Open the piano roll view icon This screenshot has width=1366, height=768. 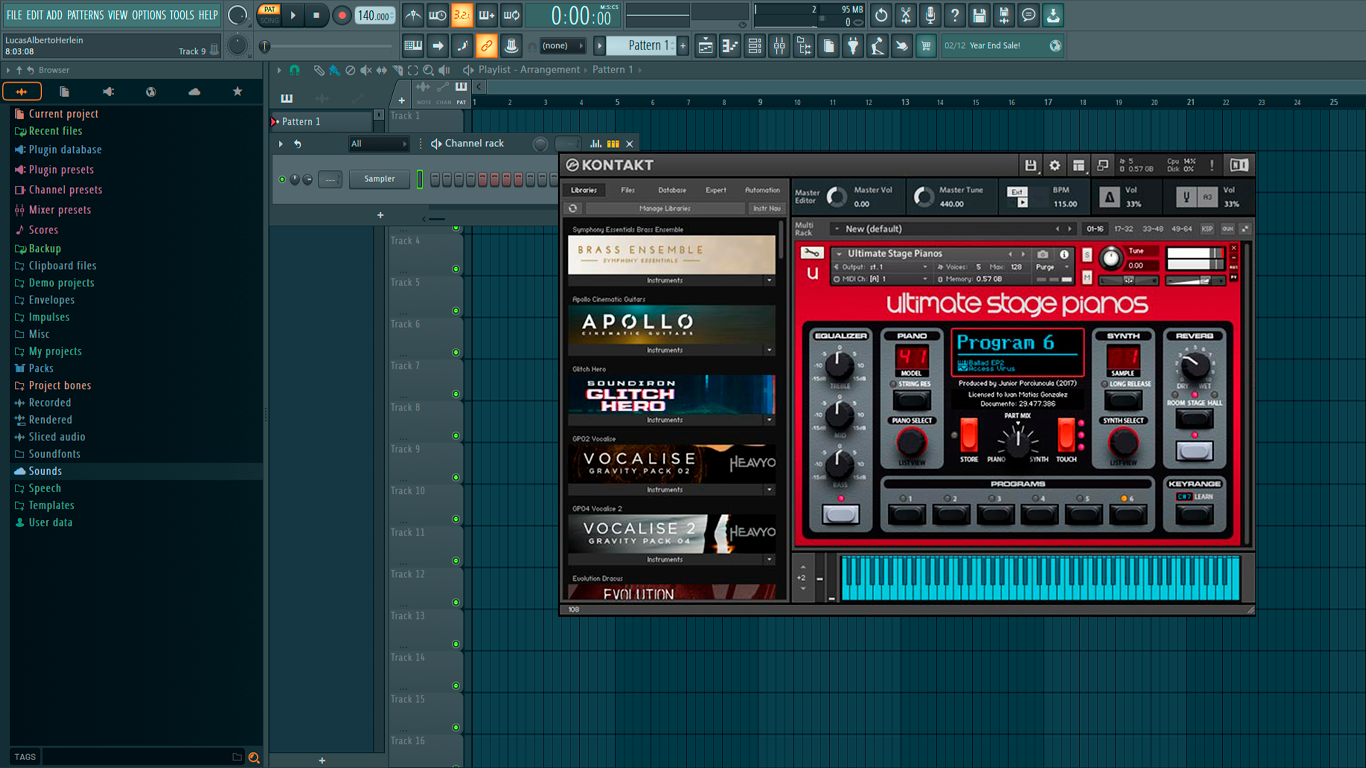731,46
